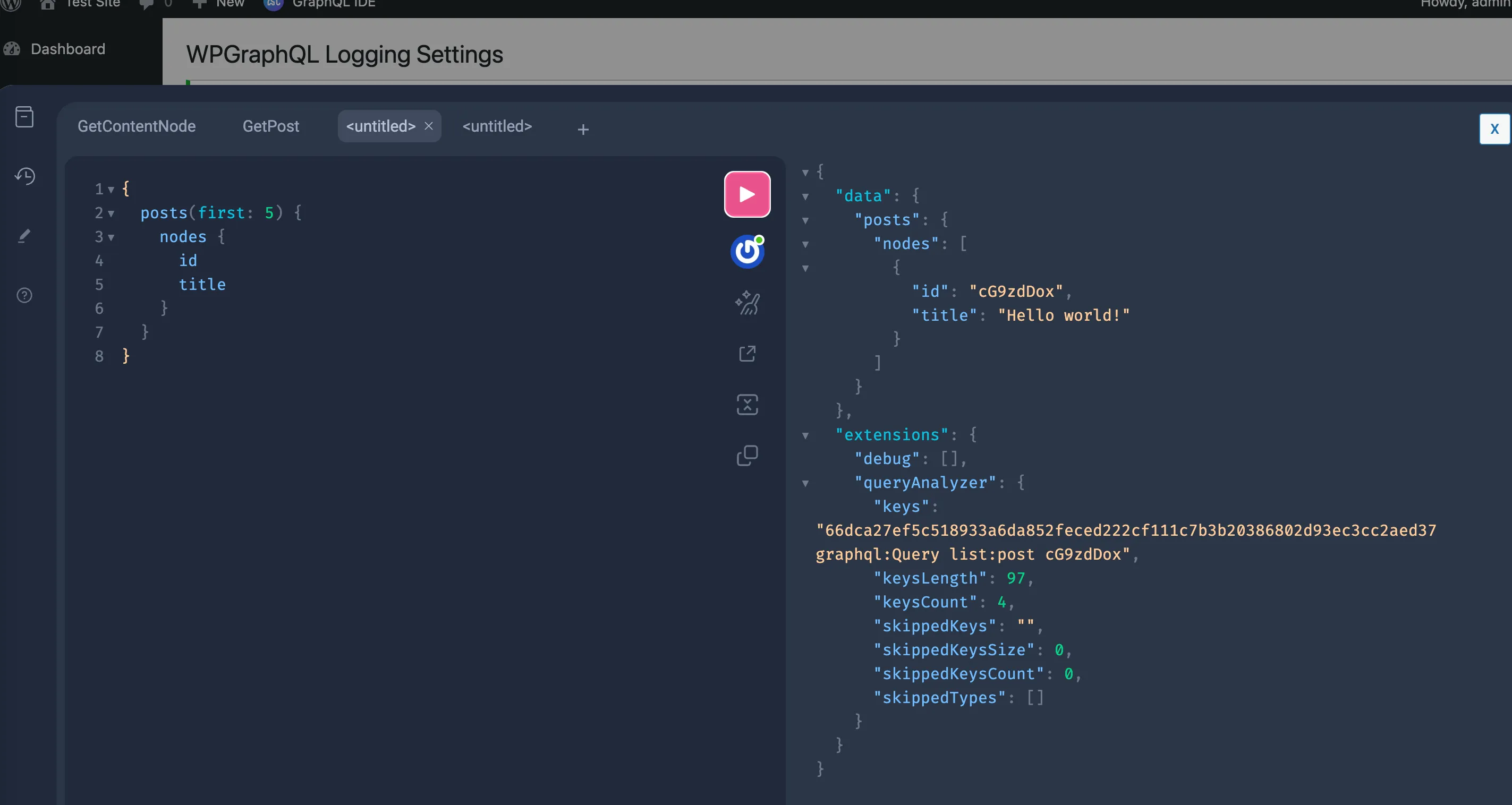
Task: Toggle the authentication user icon
Action: point(746,252)
